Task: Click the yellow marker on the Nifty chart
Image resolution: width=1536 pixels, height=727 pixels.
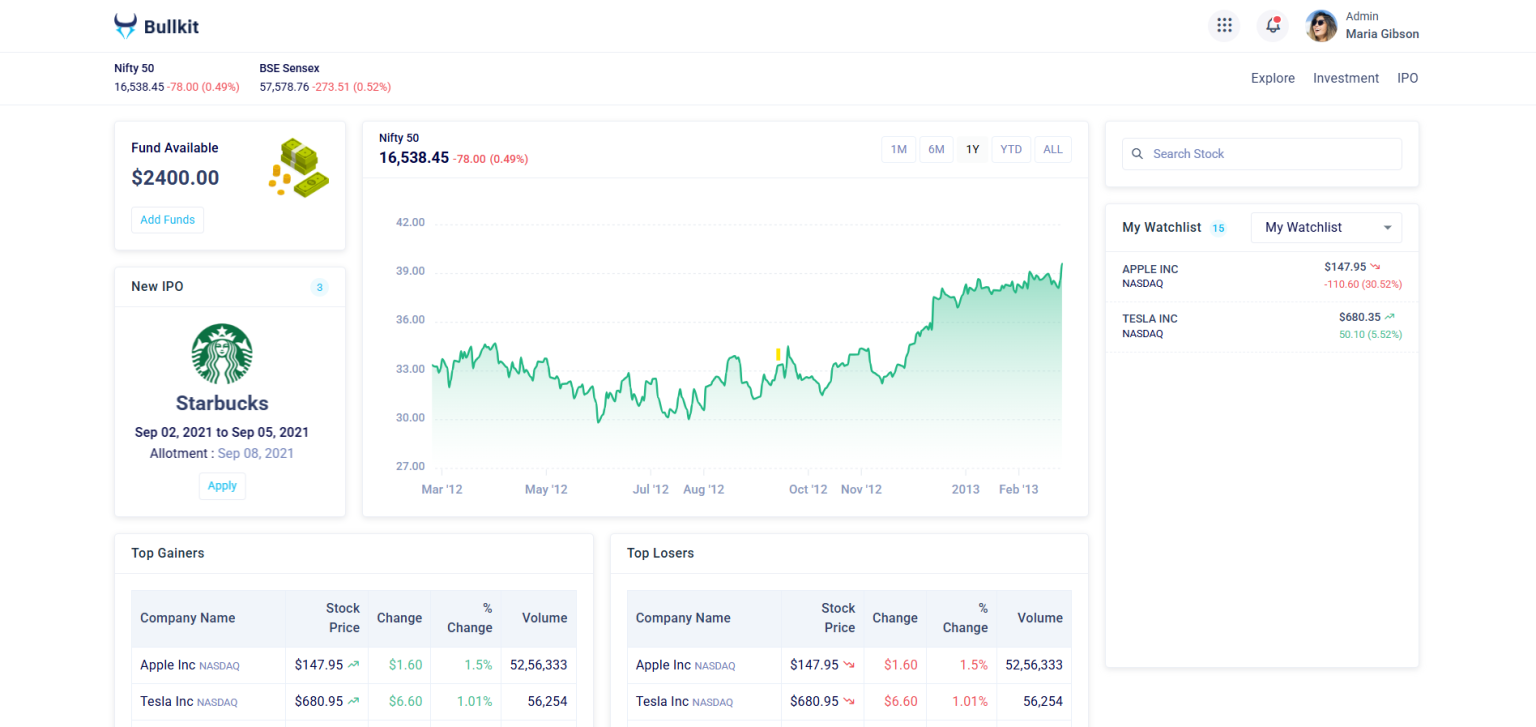Action: point(777,354)
